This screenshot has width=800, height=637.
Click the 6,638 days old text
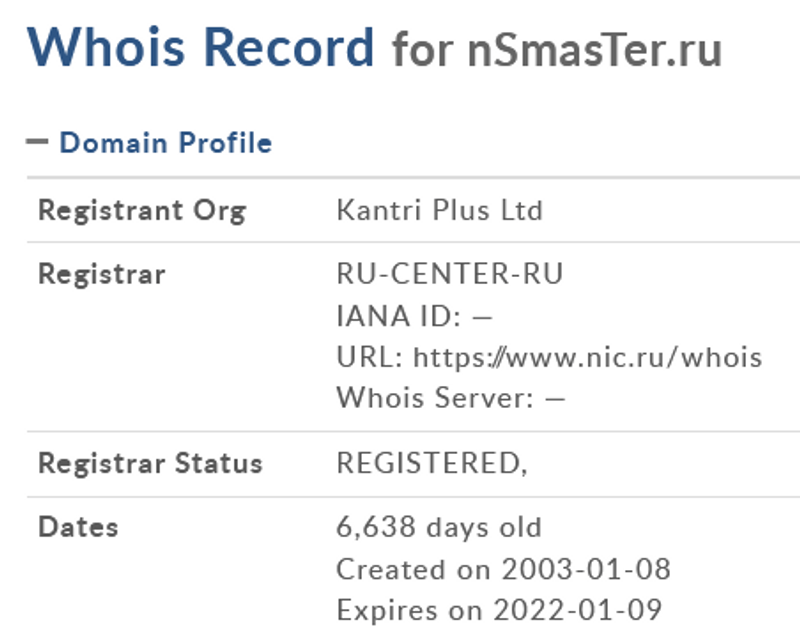pyautogui.click(x=439, y=527)
